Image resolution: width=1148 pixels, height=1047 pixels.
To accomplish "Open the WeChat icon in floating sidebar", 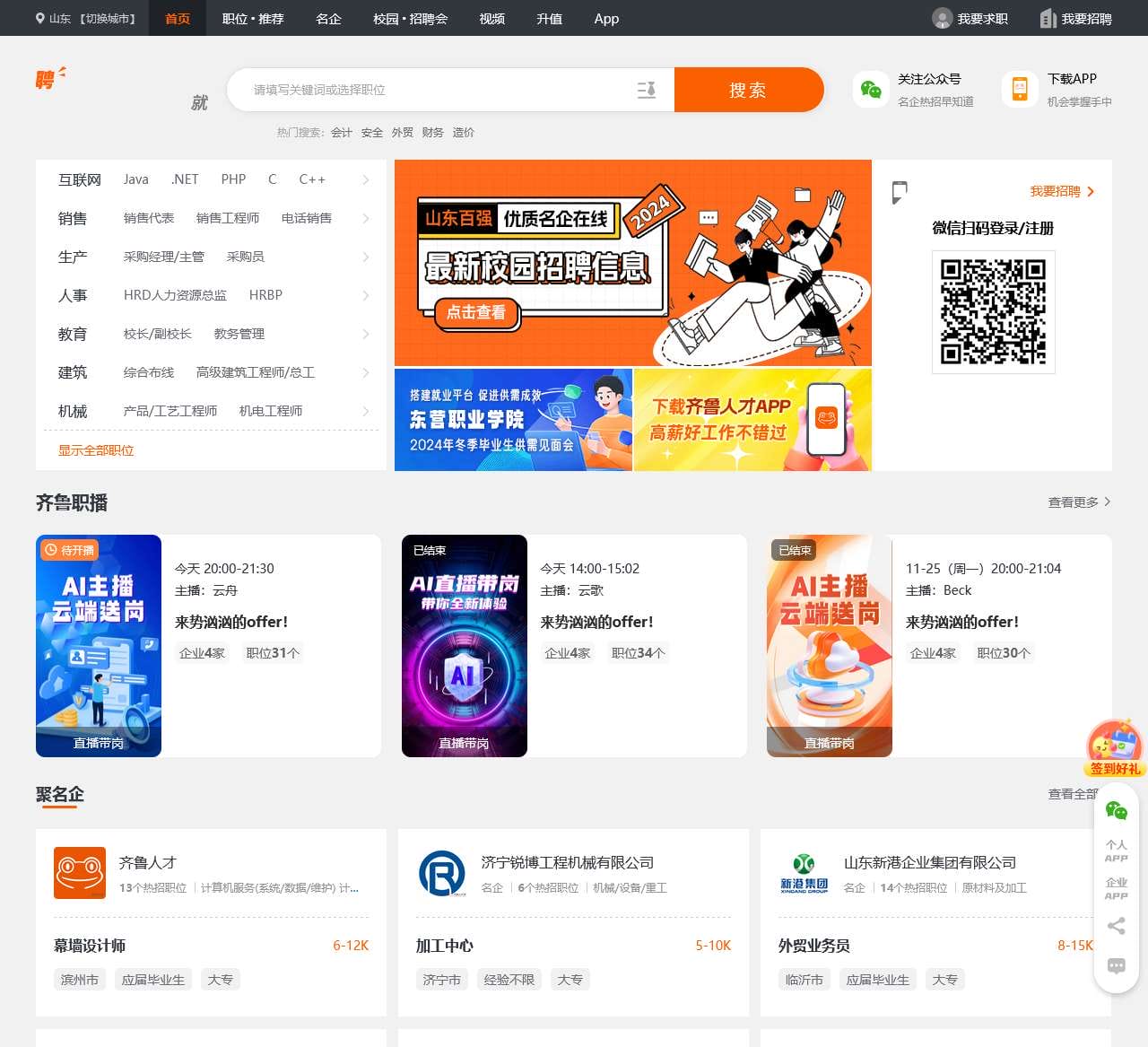I will pos(1117,811).
